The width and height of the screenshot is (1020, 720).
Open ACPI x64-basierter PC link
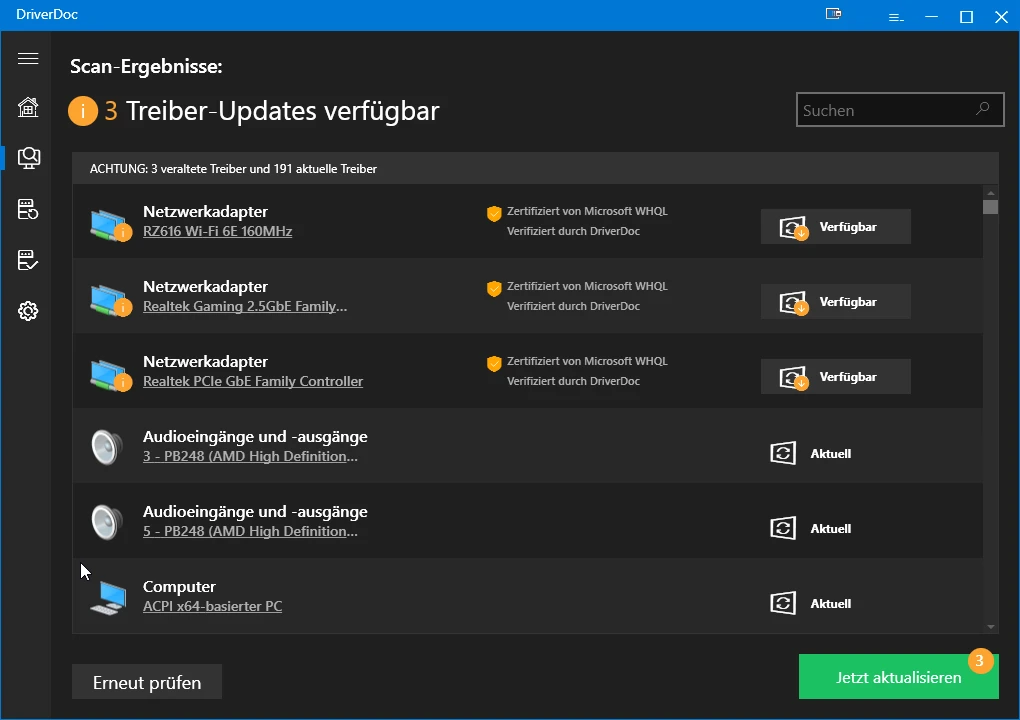212,606
